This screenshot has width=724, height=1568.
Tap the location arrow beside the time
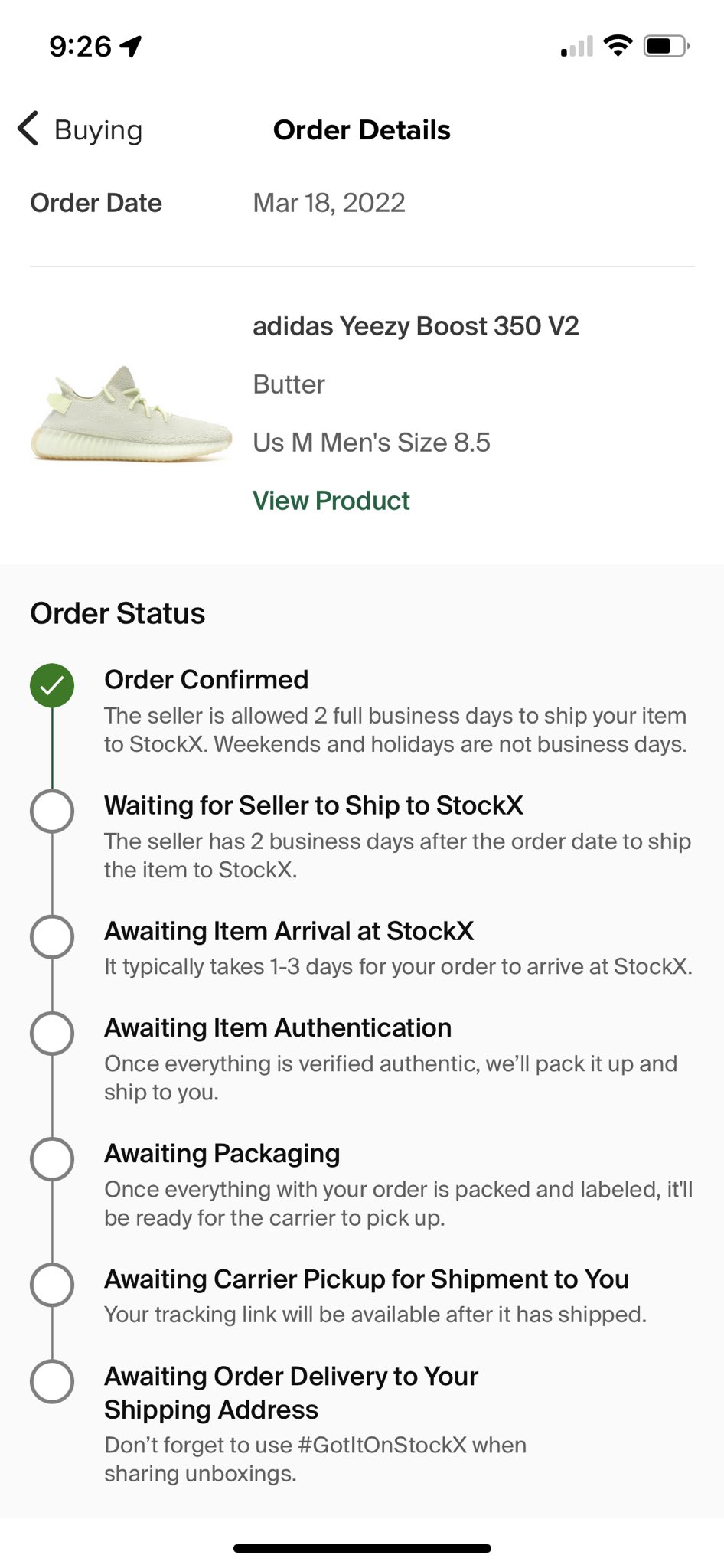pos(131,47)
